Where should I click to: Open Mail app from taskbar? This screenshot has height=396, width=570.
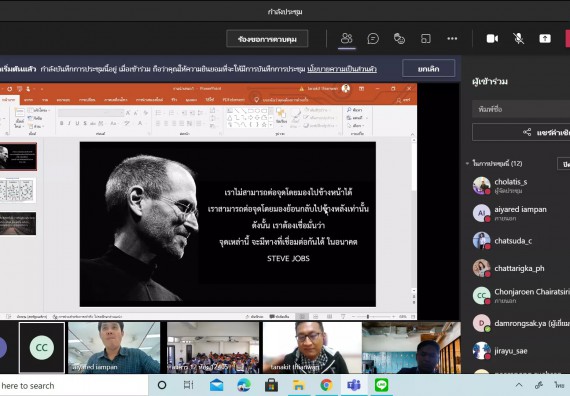(216, 385)
